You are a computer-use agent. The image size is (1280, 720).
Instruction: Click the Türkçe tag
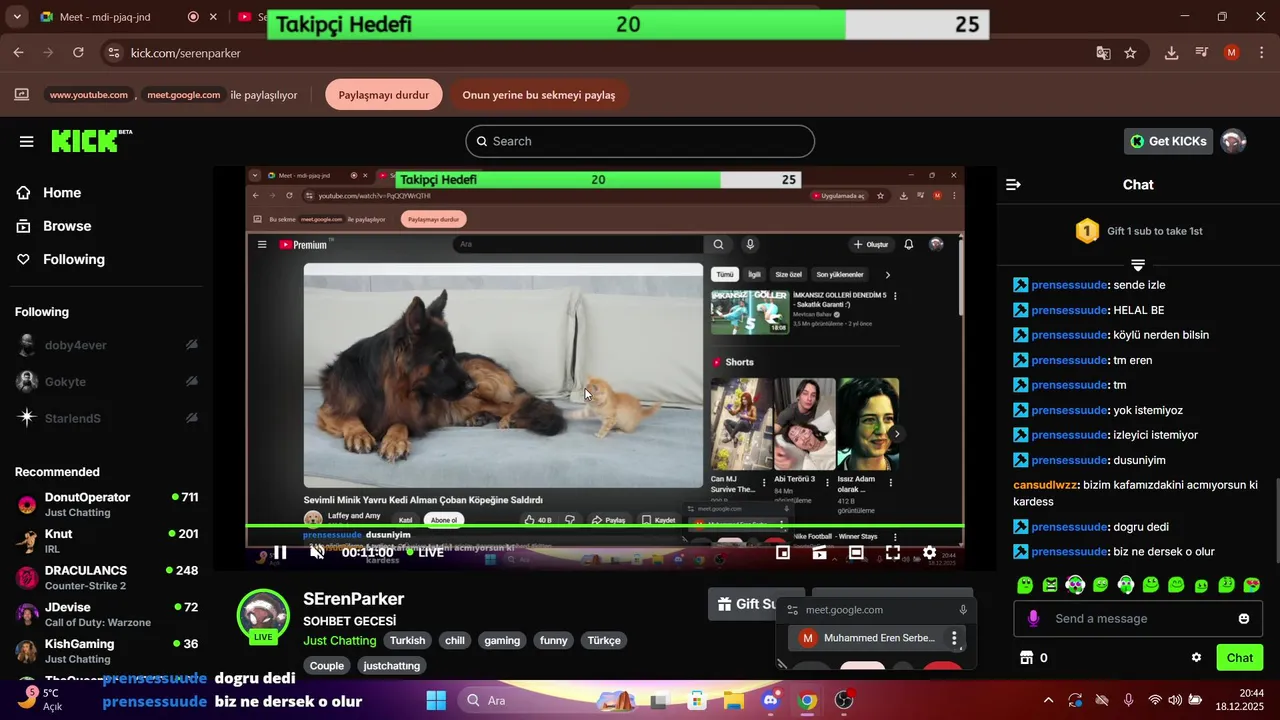click(604, 641)
